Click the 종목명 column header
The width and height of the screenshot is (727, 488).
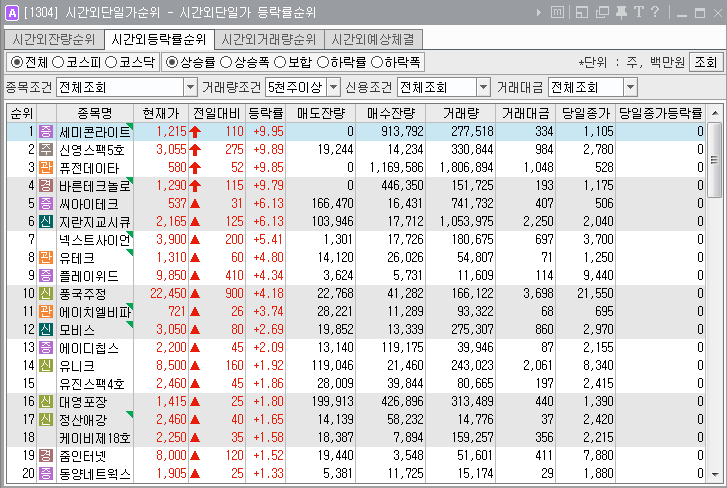tap(95, 113)
